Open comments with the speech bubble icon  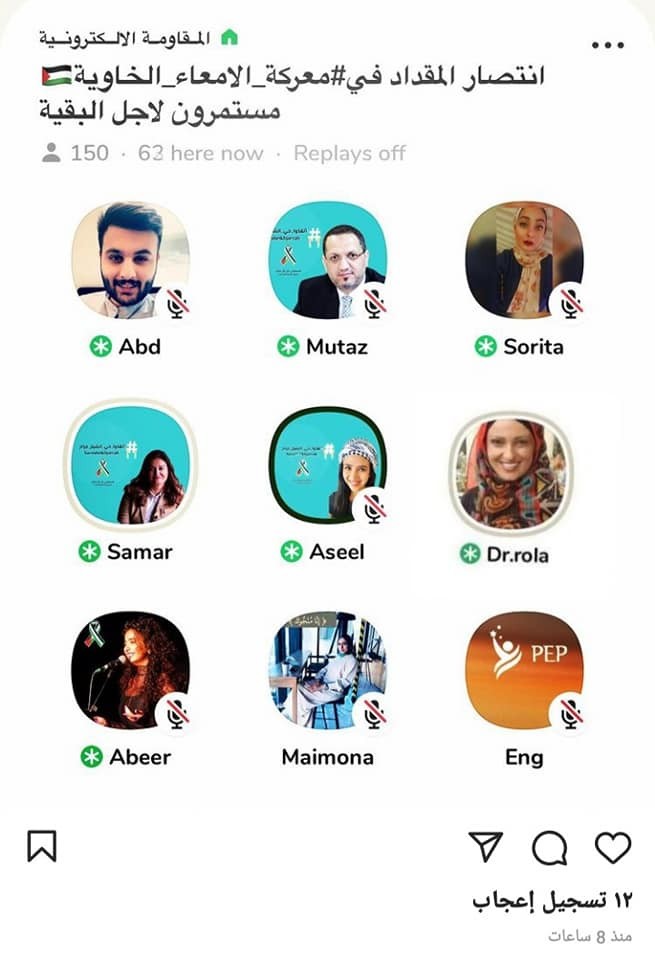click(549, 848)
